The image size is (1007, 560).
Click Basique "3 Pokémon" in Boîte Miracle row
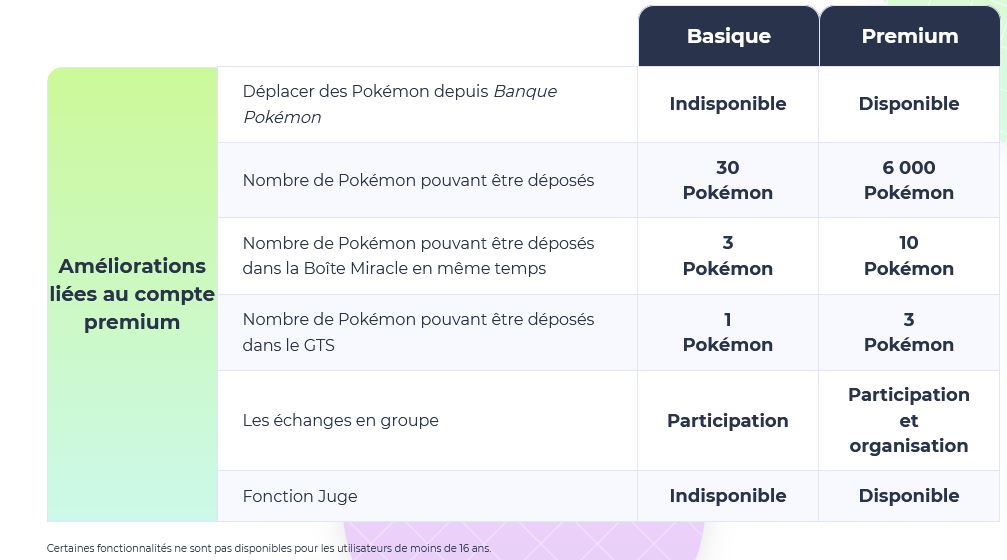click(728, 256)
